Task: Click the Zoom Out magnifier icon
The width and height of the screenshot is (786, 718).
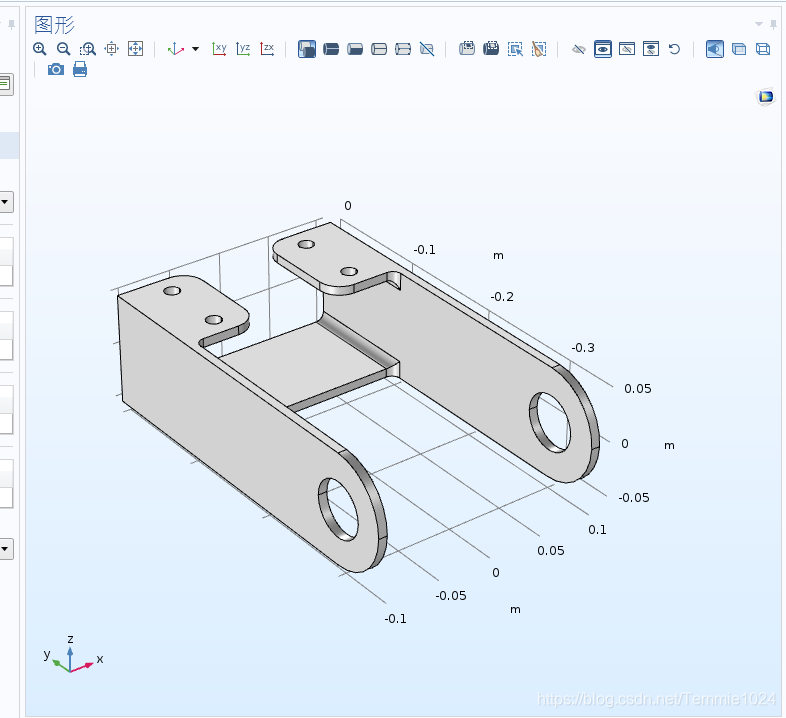Action: tap(64, 49)
